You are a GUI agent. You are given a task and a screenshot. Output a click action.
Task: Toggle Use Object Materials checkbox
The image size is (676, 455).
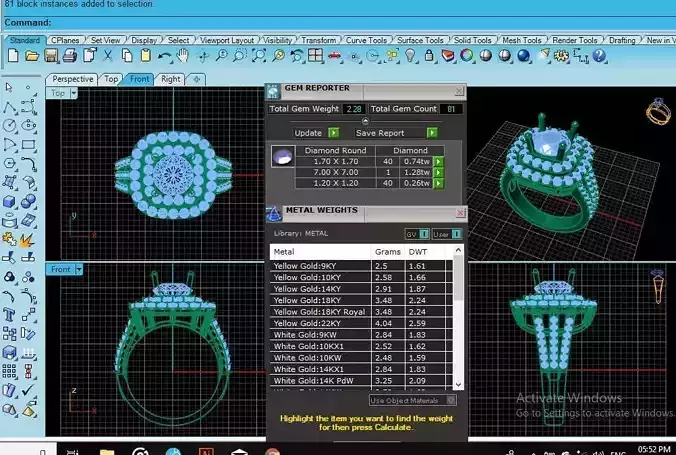[451, 400]
